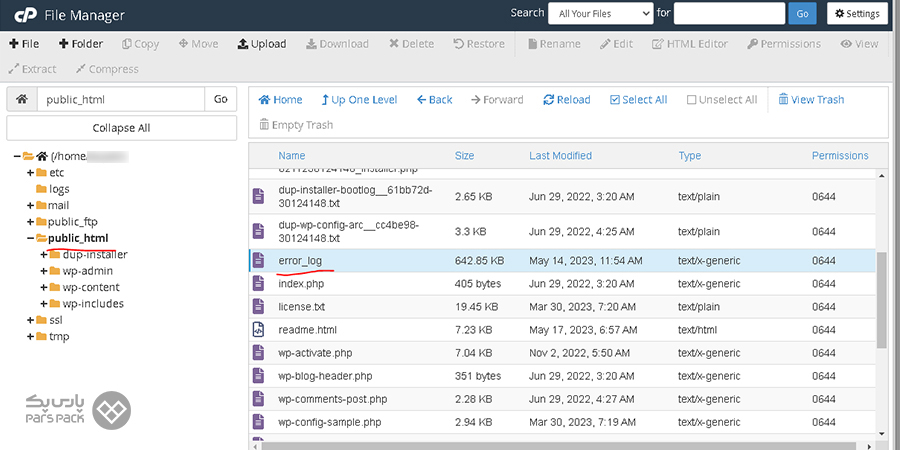Reload the file listing
This screenshot has width=900, height=450.
point(567,99)
